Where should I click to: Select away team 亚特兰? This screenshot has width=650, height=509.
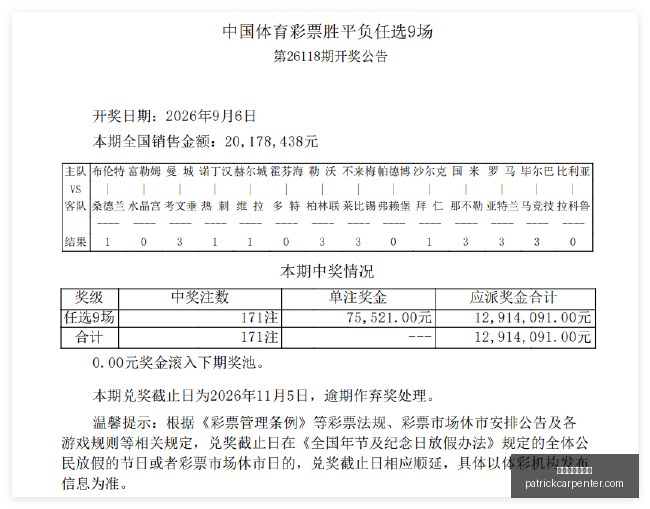(x=501, y=206)
